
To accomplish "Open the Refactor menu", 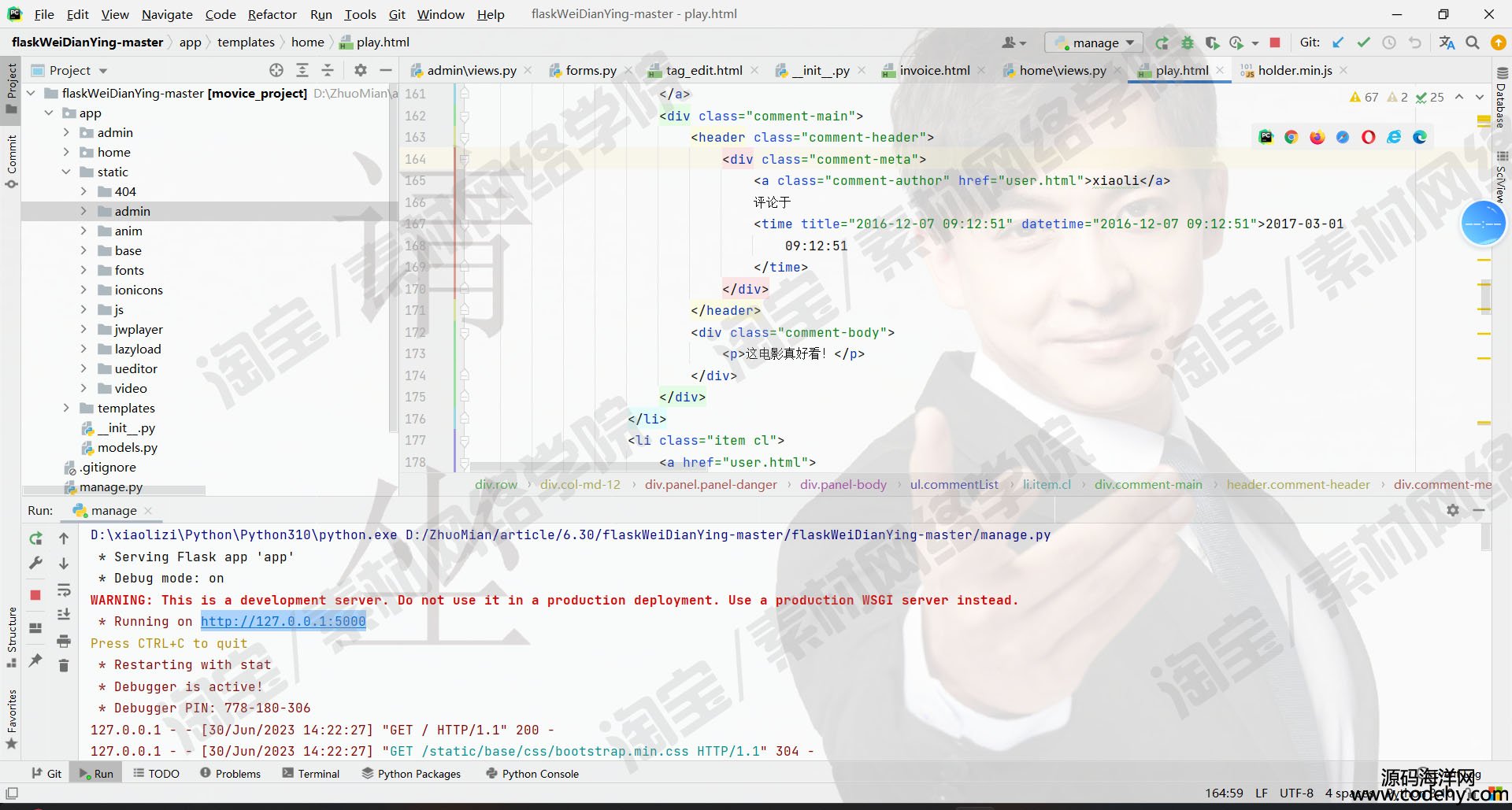I will (x=272, y=14).
